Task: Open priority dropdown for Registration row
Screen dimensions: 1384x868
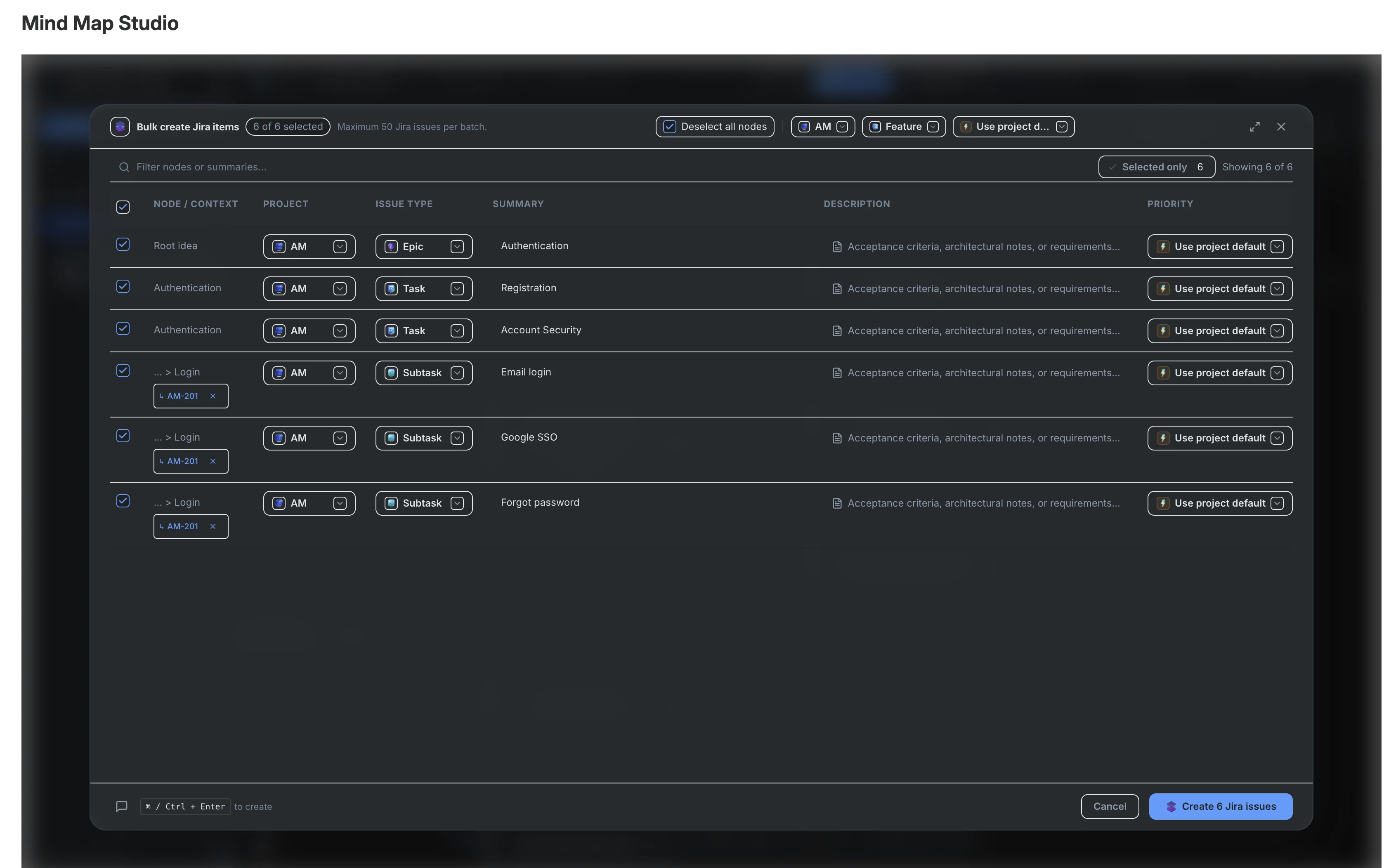Action: click(1219, 289)
